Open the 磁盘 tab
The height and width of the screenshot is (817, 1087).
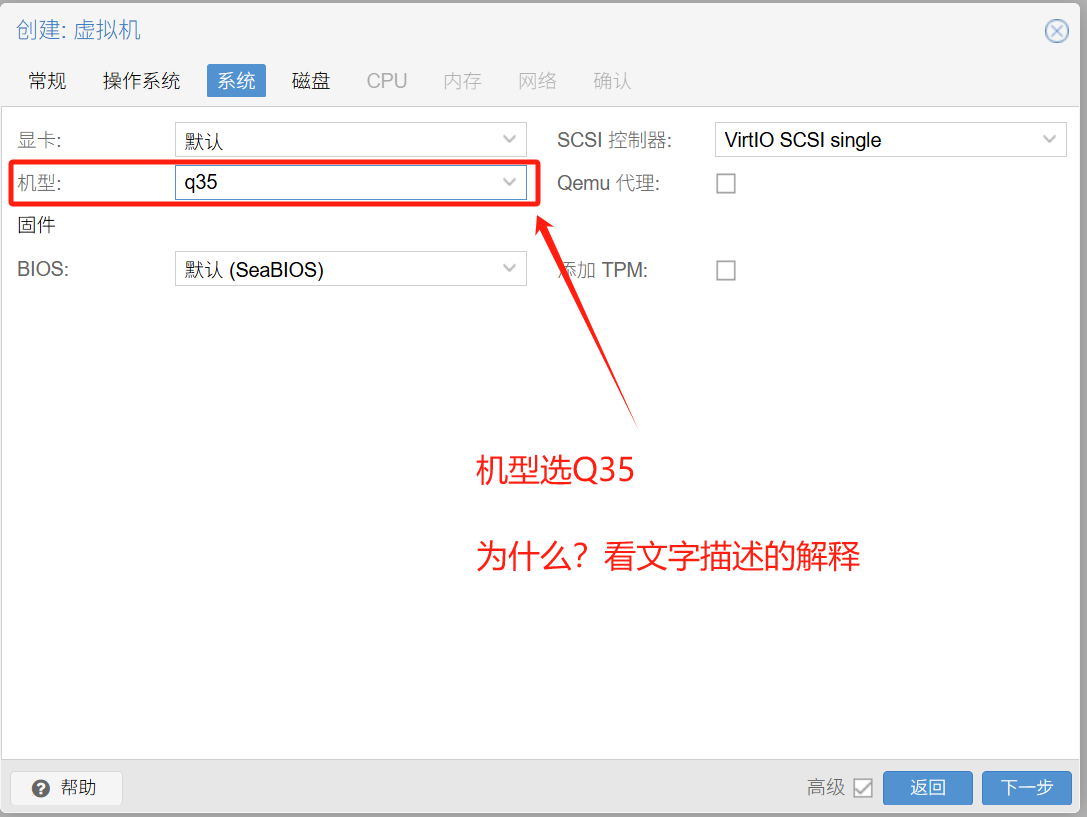[x=310, y=80]
